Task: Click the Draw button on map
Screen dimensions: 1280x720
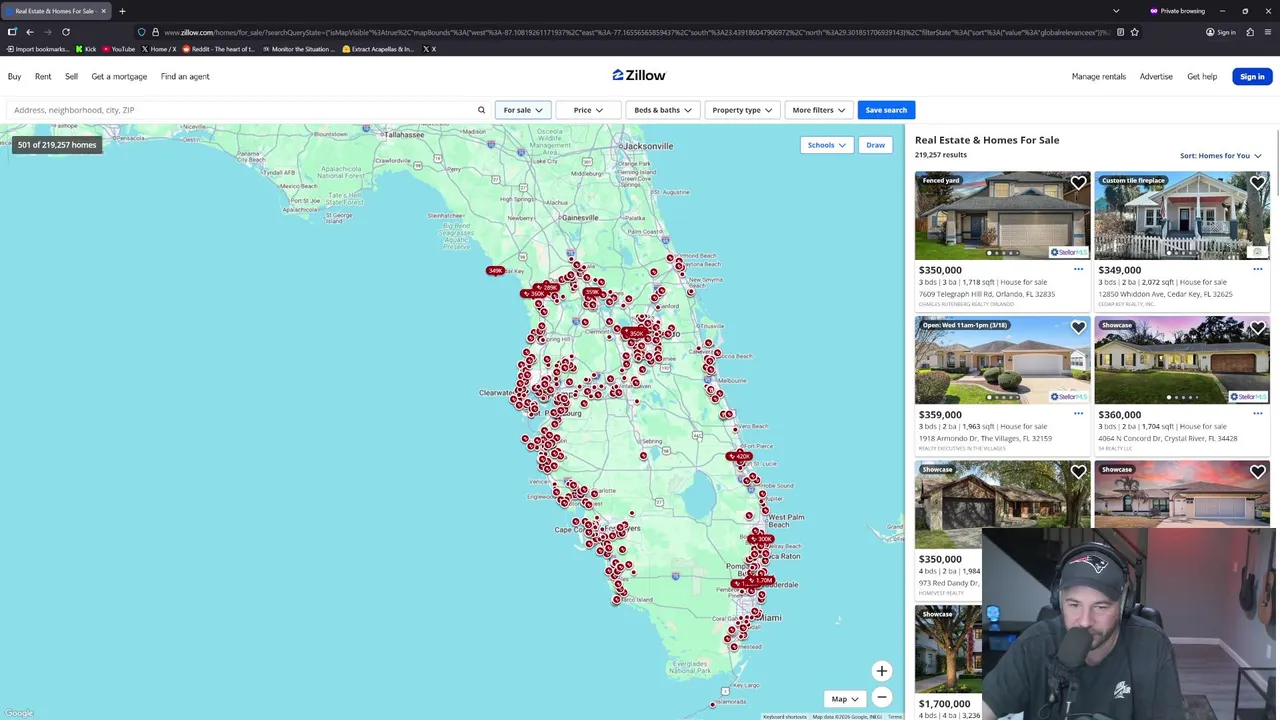Action: tap(875, 145)
